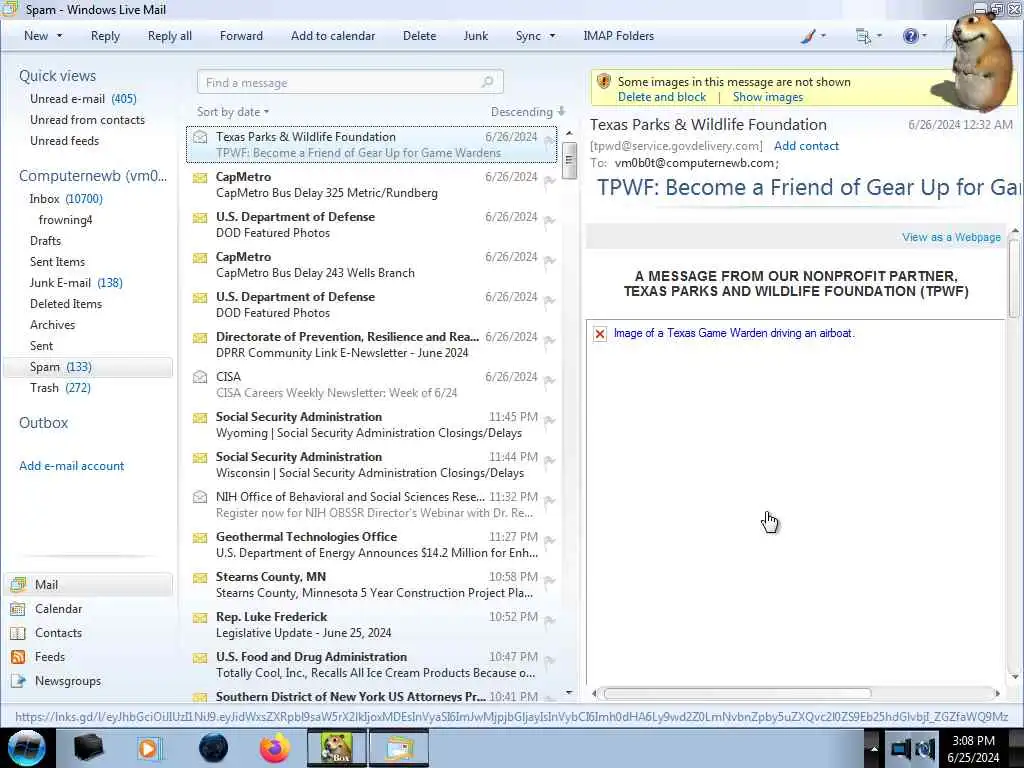Click the Windows Start orb
Screen dimensions: 1024x768
[x=27, y=748]
